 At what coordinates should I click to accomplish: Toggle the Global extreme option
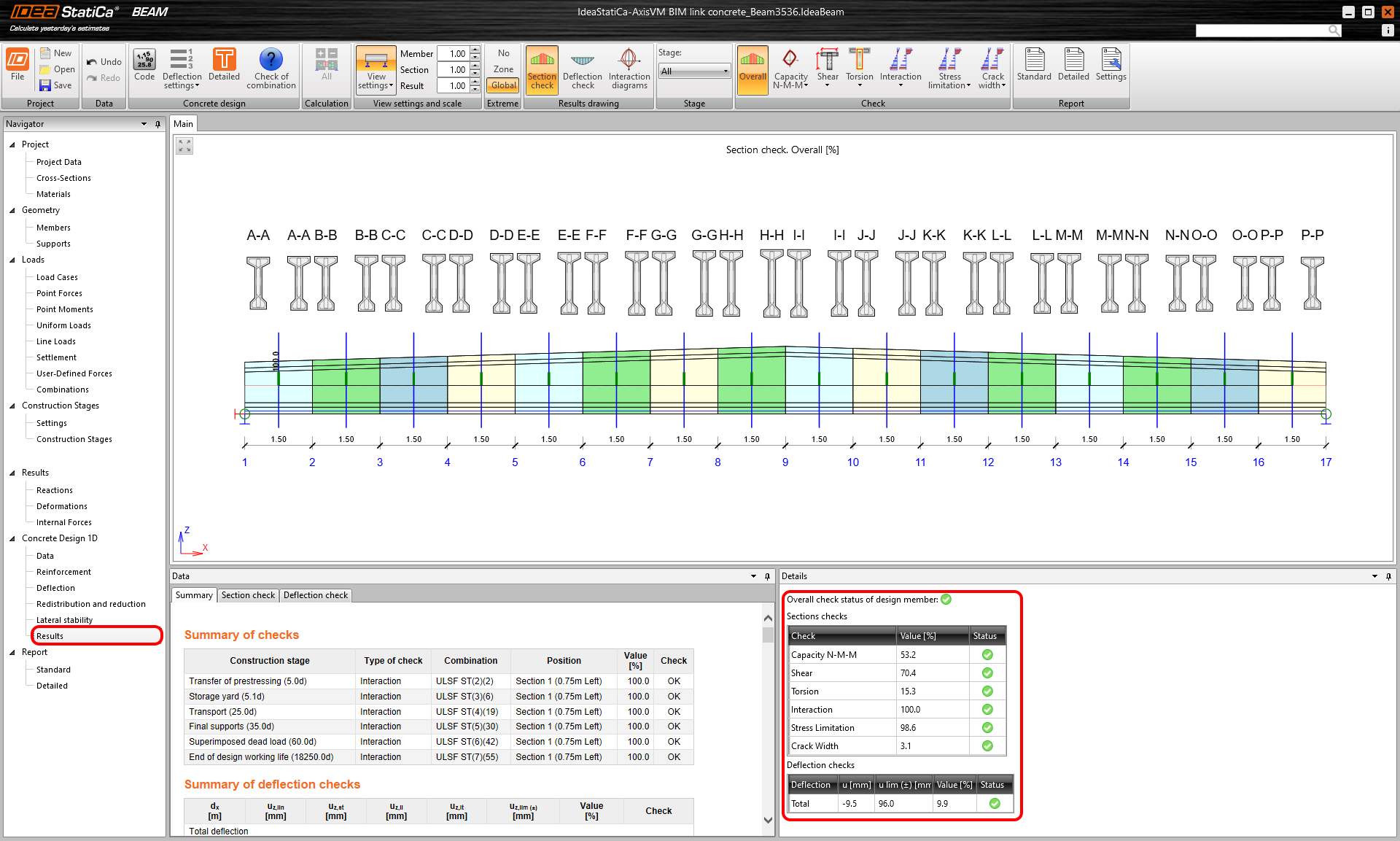[x=503, y=85]
